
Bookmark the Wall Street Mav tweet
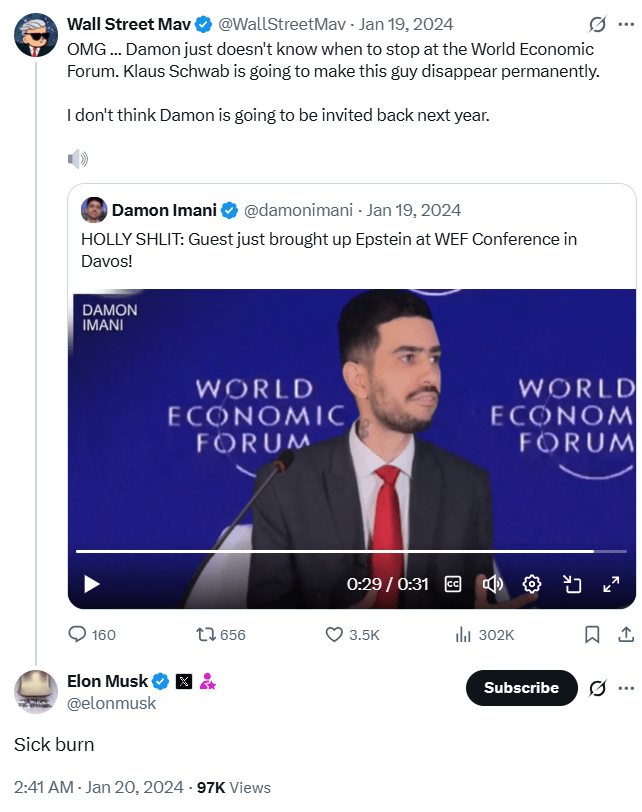pyautogui.click(x=592, y=634)
